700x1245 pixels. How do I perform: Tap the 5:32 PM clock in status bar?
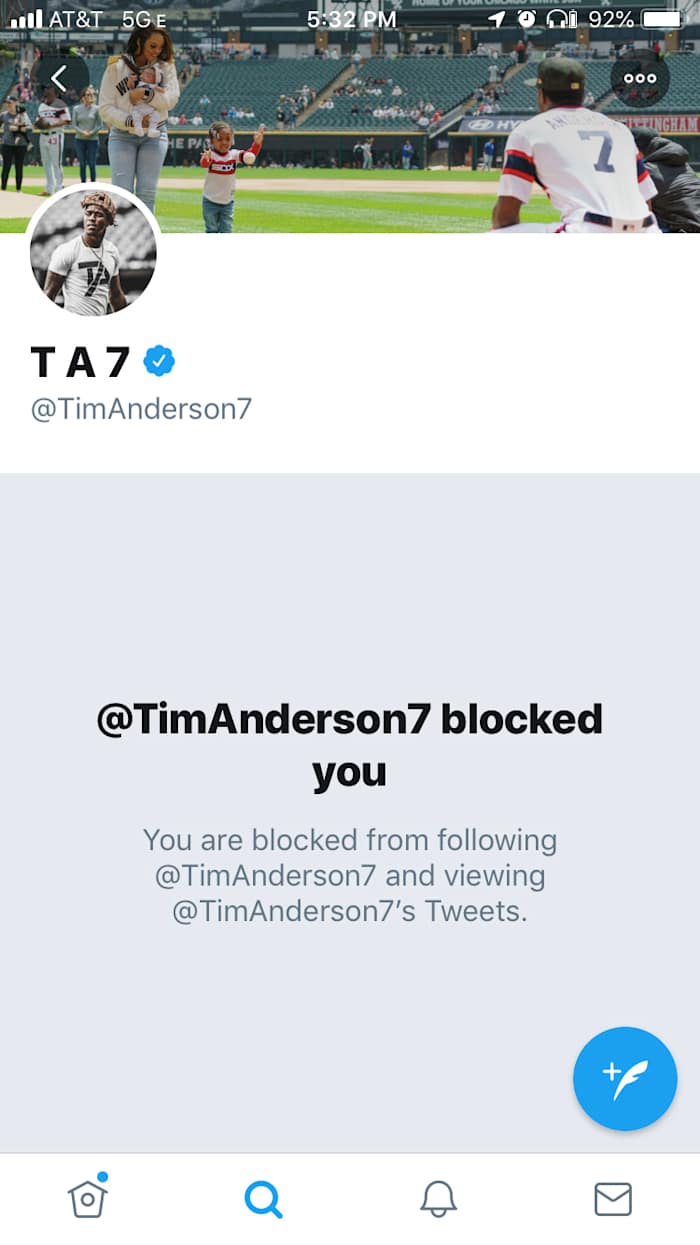(x=351, y=18)
